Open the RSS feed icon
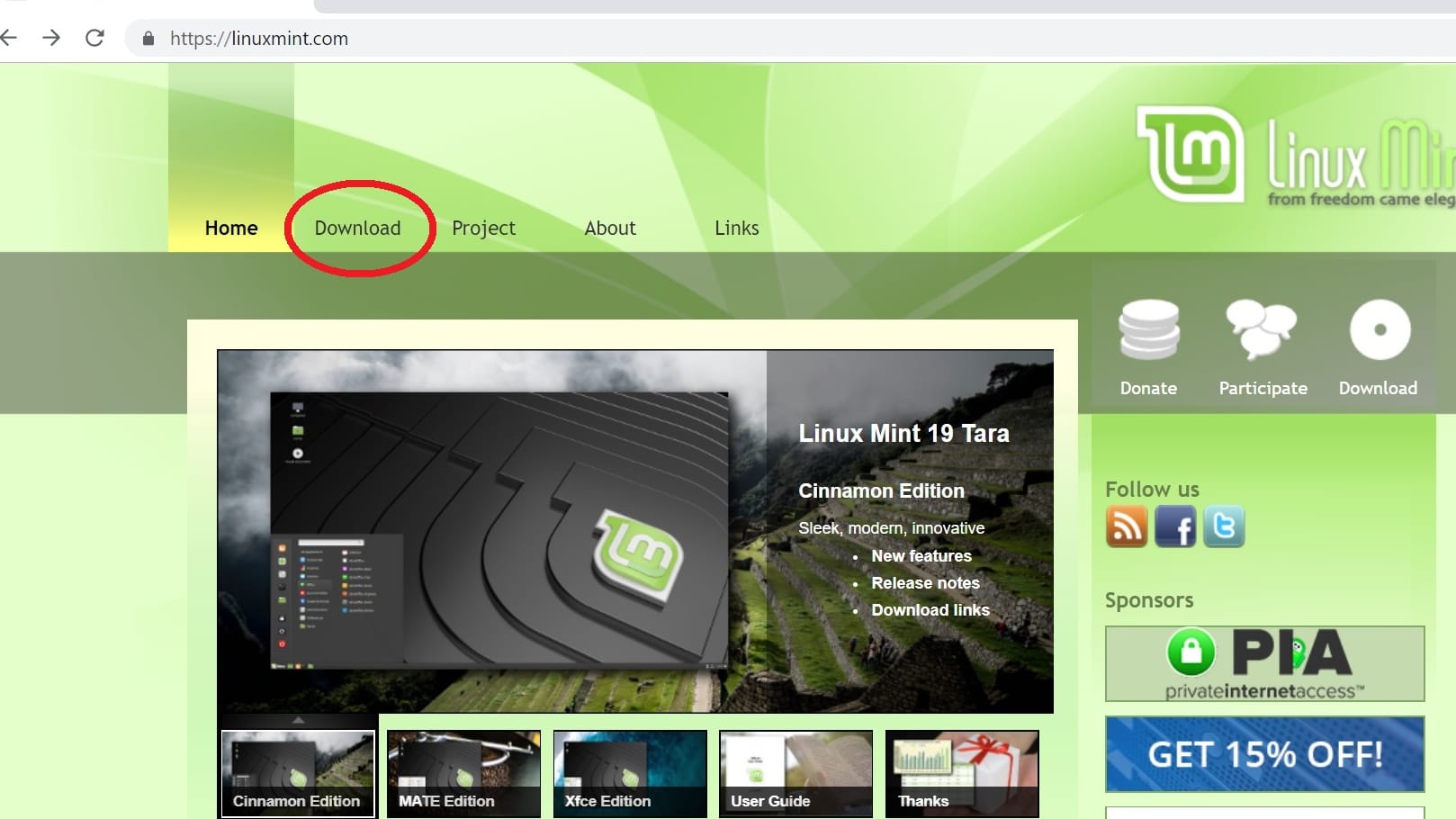Image resolution: width=1456 pixels, height=819 pixels. 1127,526
